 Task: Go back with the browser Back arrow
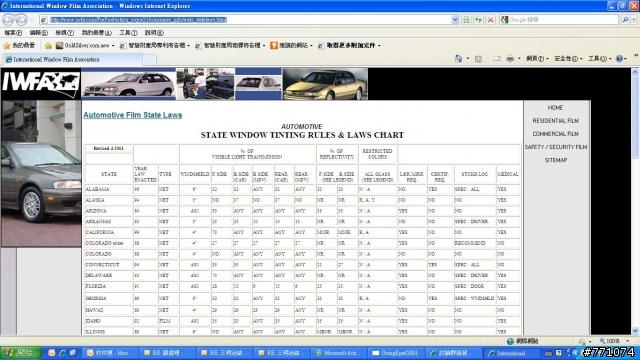(x=8, y=19)
